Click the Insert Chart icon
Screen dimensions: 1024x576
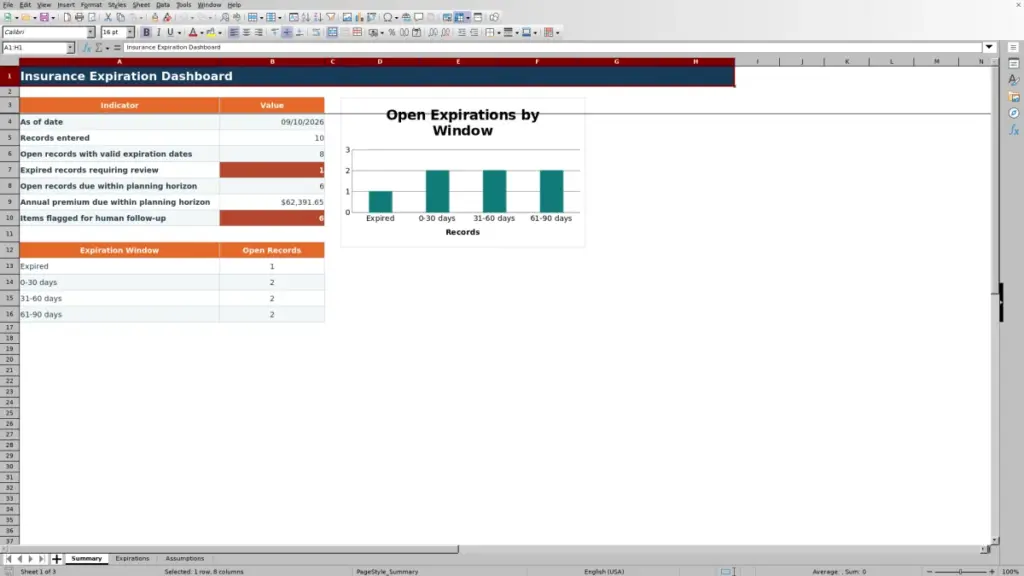(359, 18)
